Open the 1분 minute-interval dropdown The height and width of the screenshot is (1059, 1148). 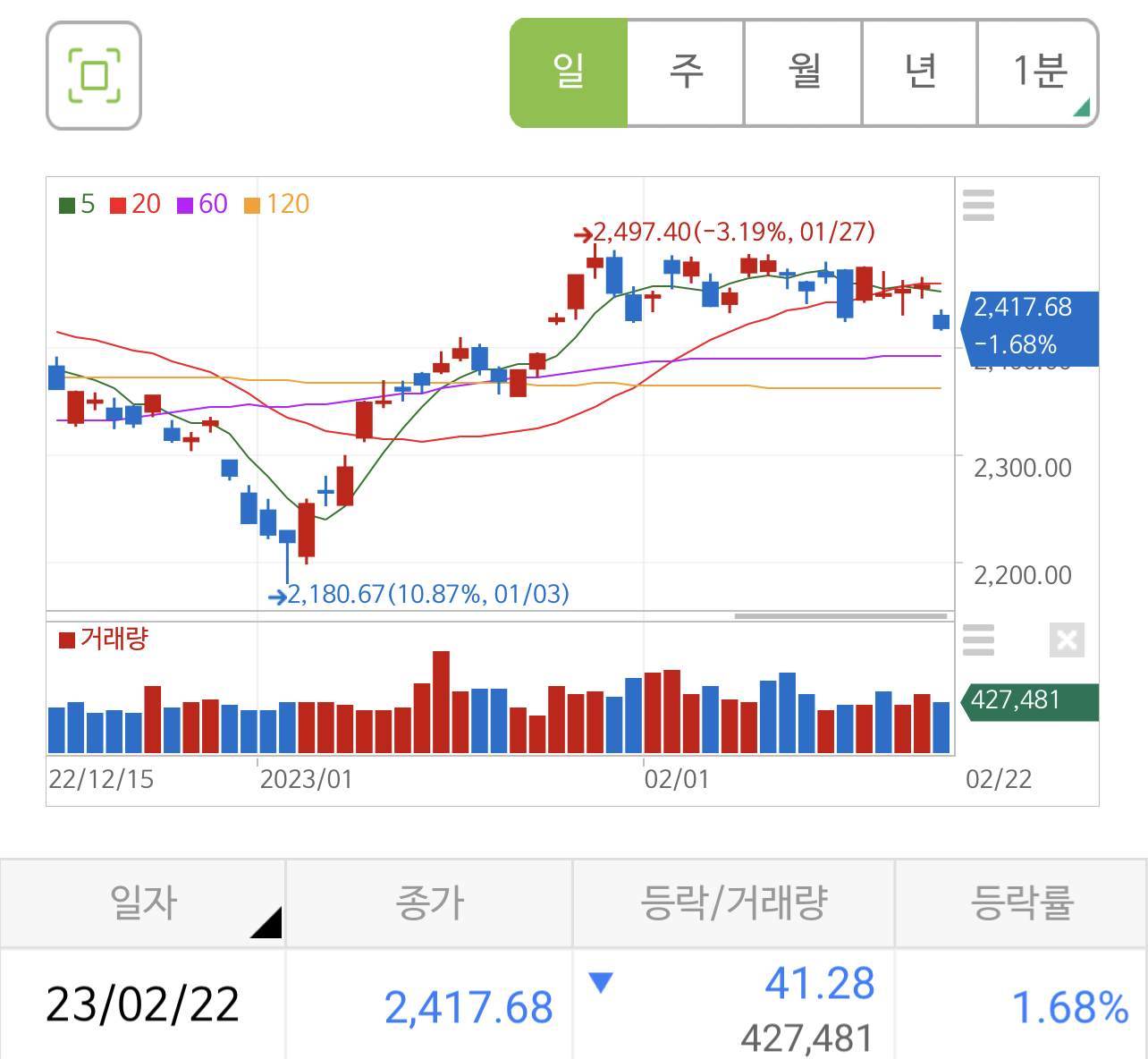pos(1038,73)
